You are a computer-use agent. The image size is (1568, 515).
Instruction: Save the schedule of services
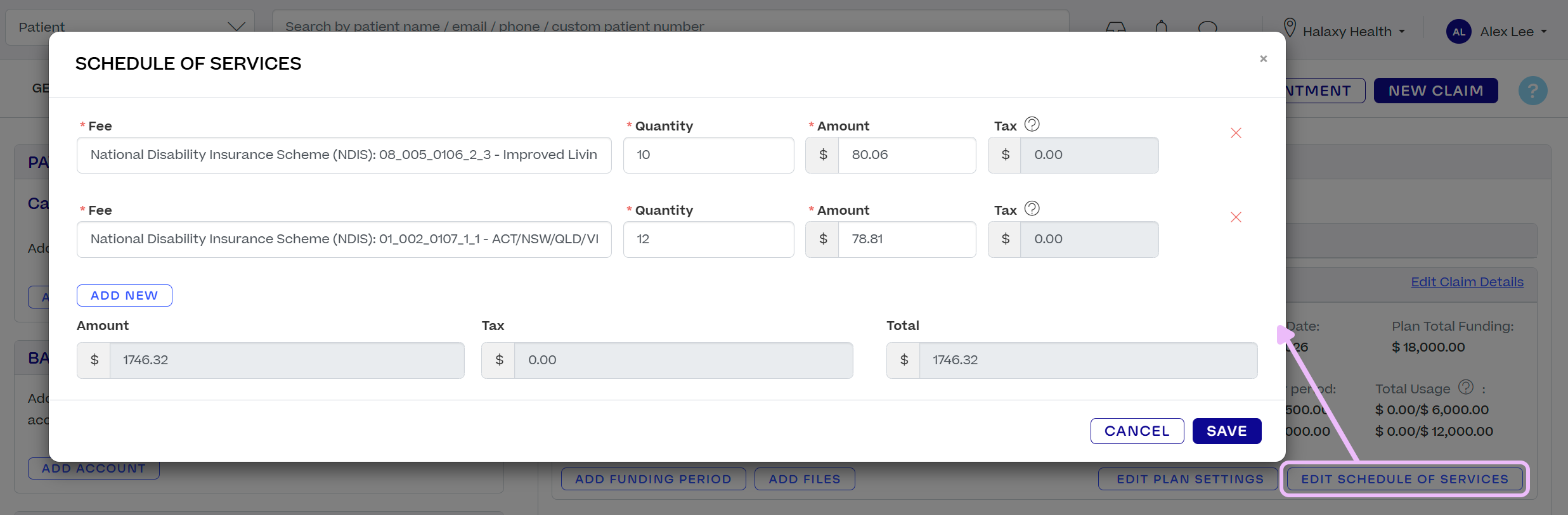click(1227, 431)
